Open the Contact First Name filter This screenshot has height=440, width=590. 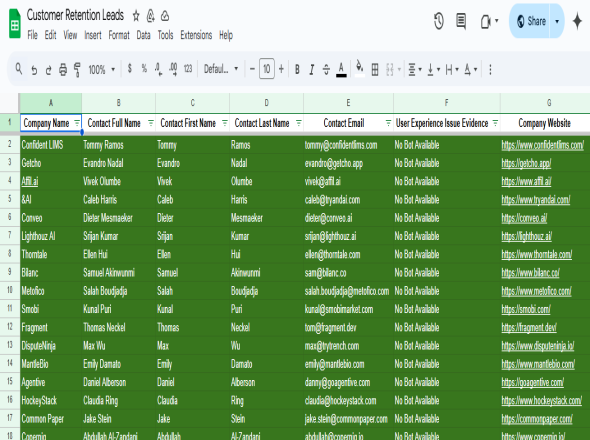(225, 123)
